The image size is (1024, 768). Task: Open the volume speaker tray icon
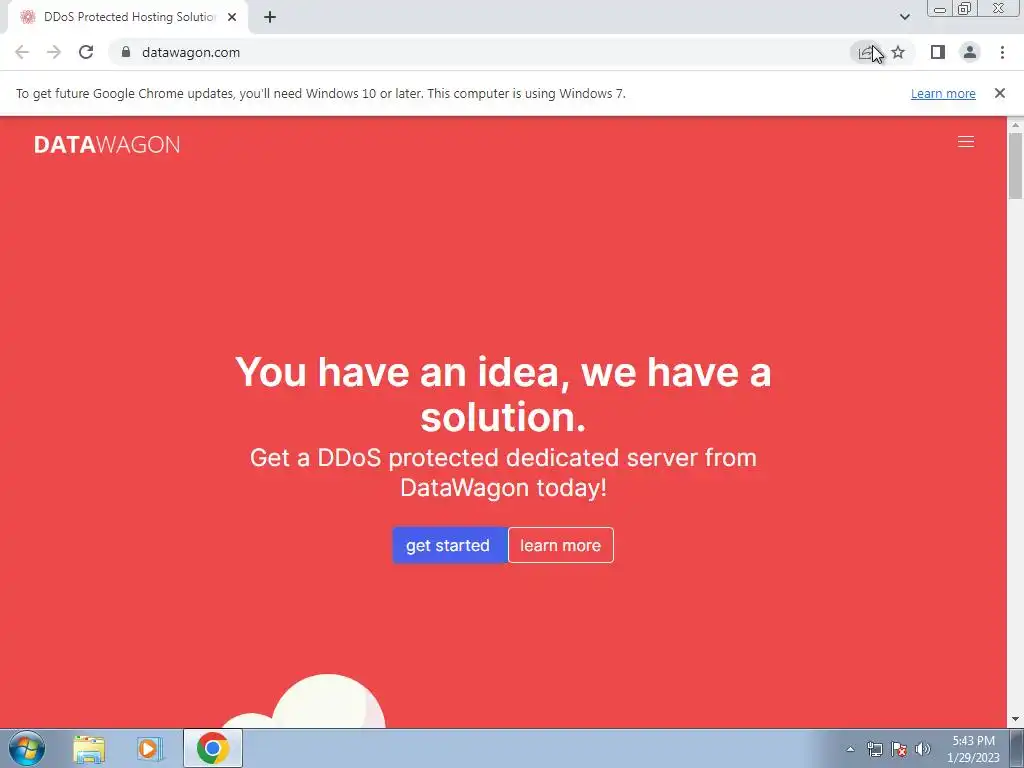(922, 749)
